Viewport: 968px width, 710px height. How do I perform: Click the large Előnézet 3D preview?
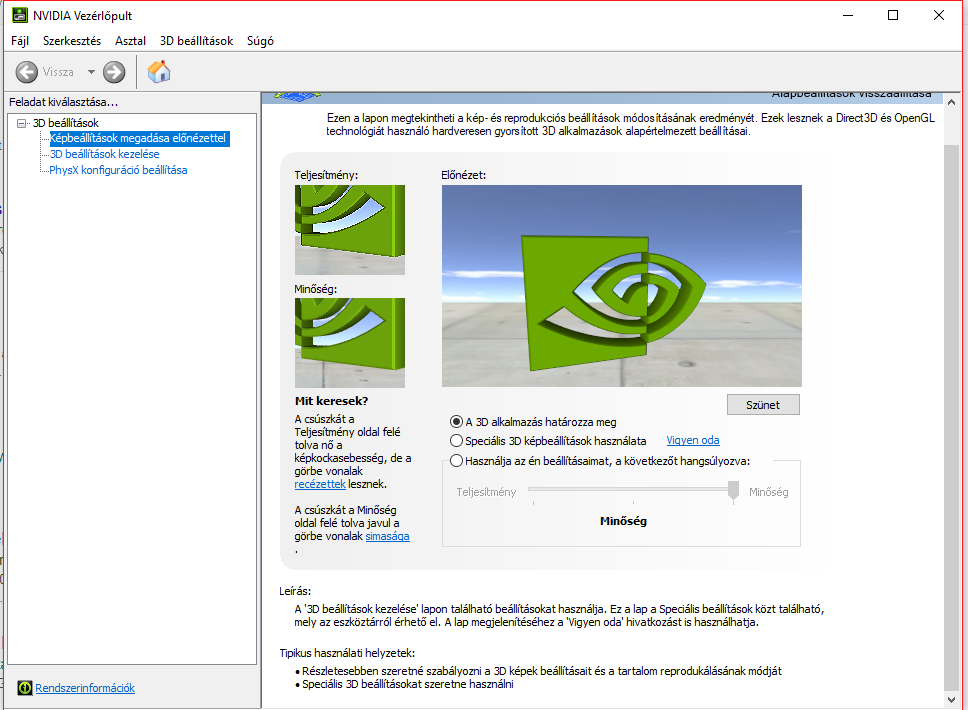622,286
